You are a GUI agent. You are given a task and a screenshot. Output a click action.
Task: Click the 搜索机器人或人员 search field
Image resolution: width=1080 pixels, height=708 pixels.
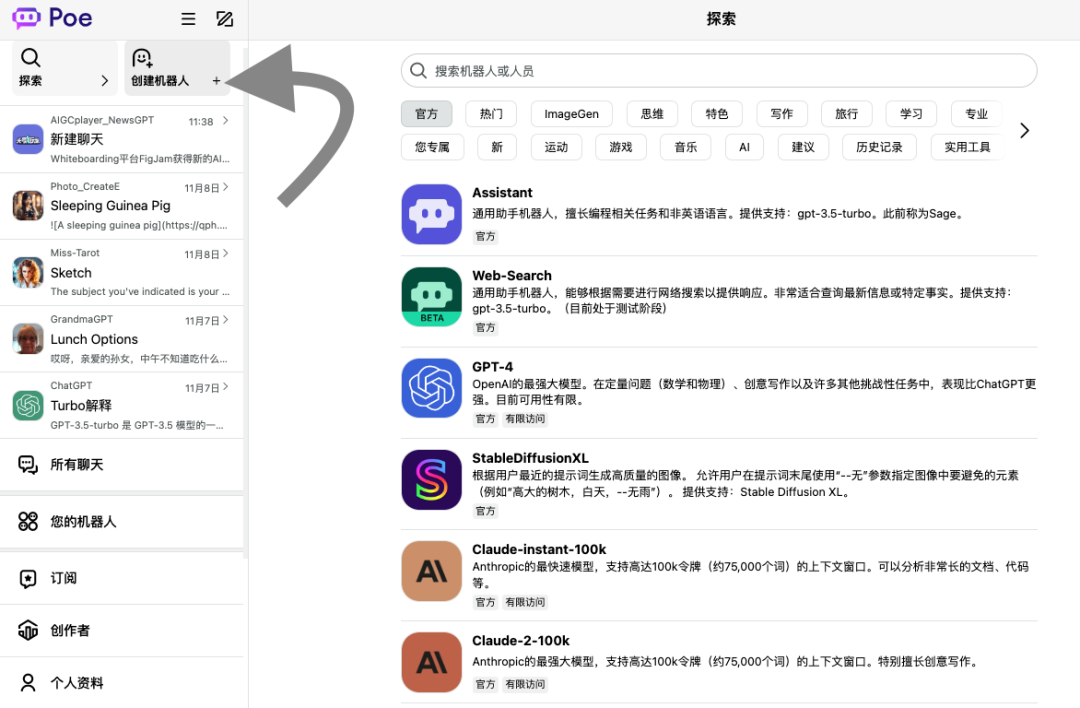tap(718, 71)
